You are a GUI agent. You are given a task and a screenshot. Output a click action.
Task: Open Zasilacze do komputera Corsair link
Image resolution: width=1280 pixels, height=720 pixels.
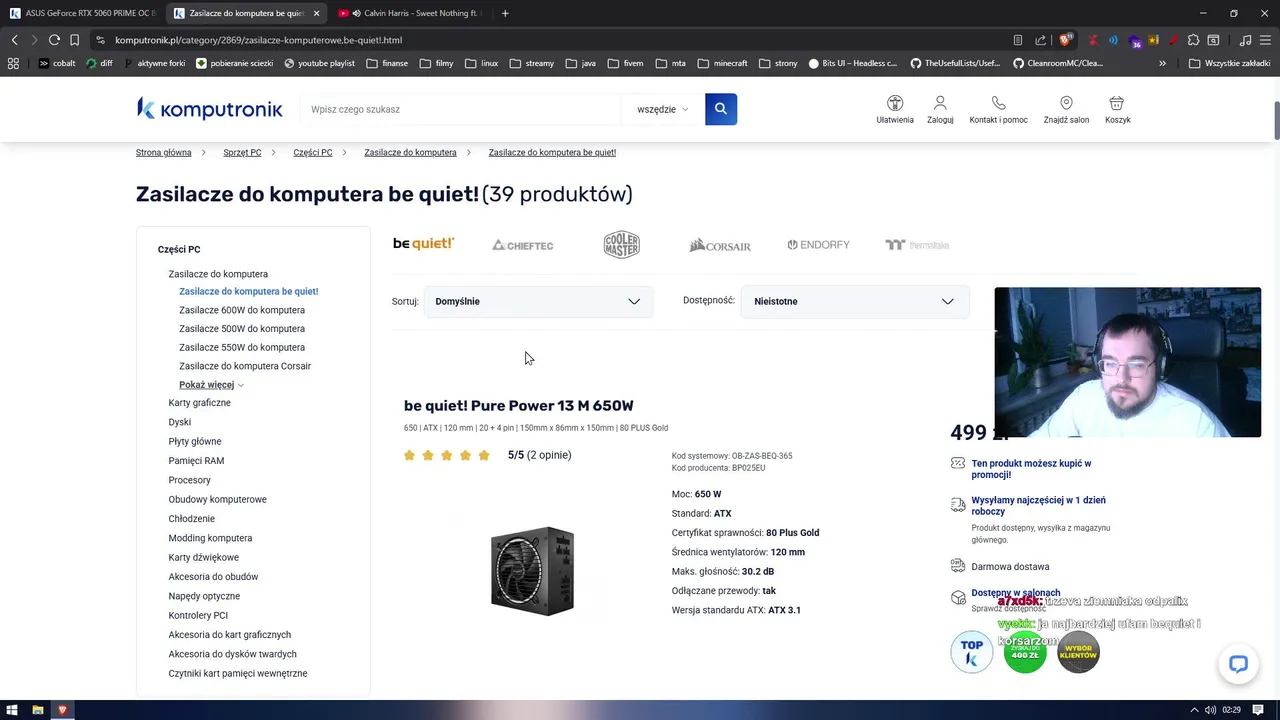245,366
